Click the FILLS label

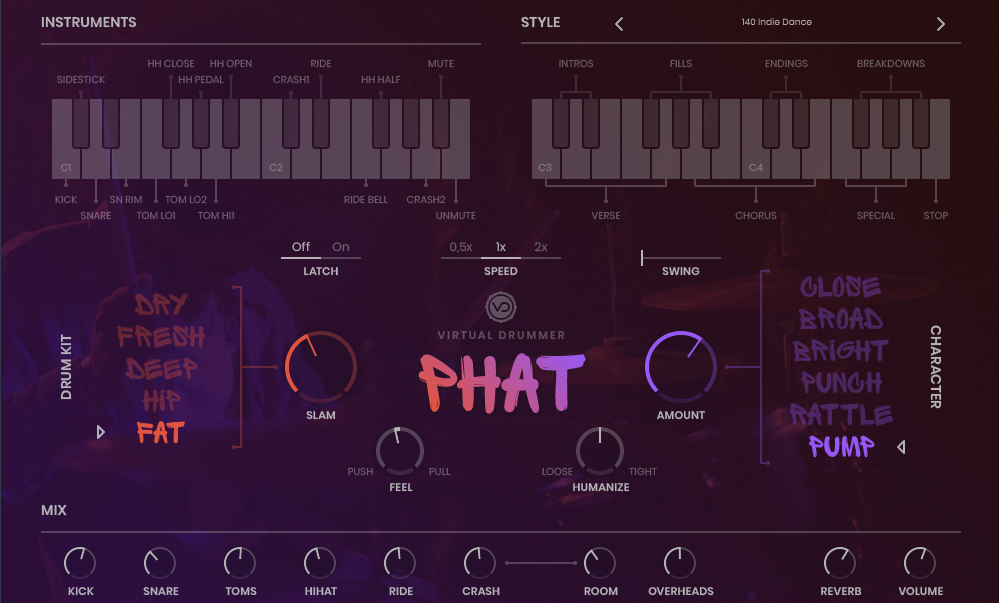(680, 64)
